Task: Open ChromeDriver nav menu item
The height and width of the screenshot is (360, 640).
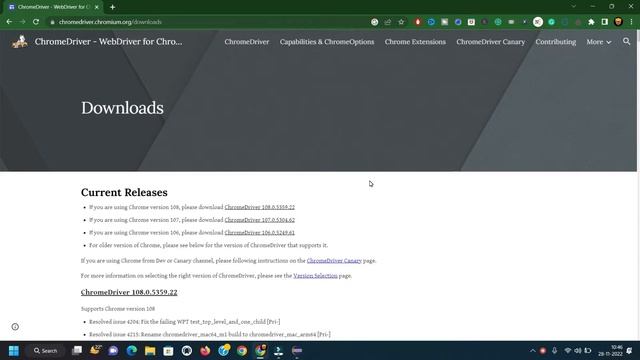Action: (x=247, y=42)
